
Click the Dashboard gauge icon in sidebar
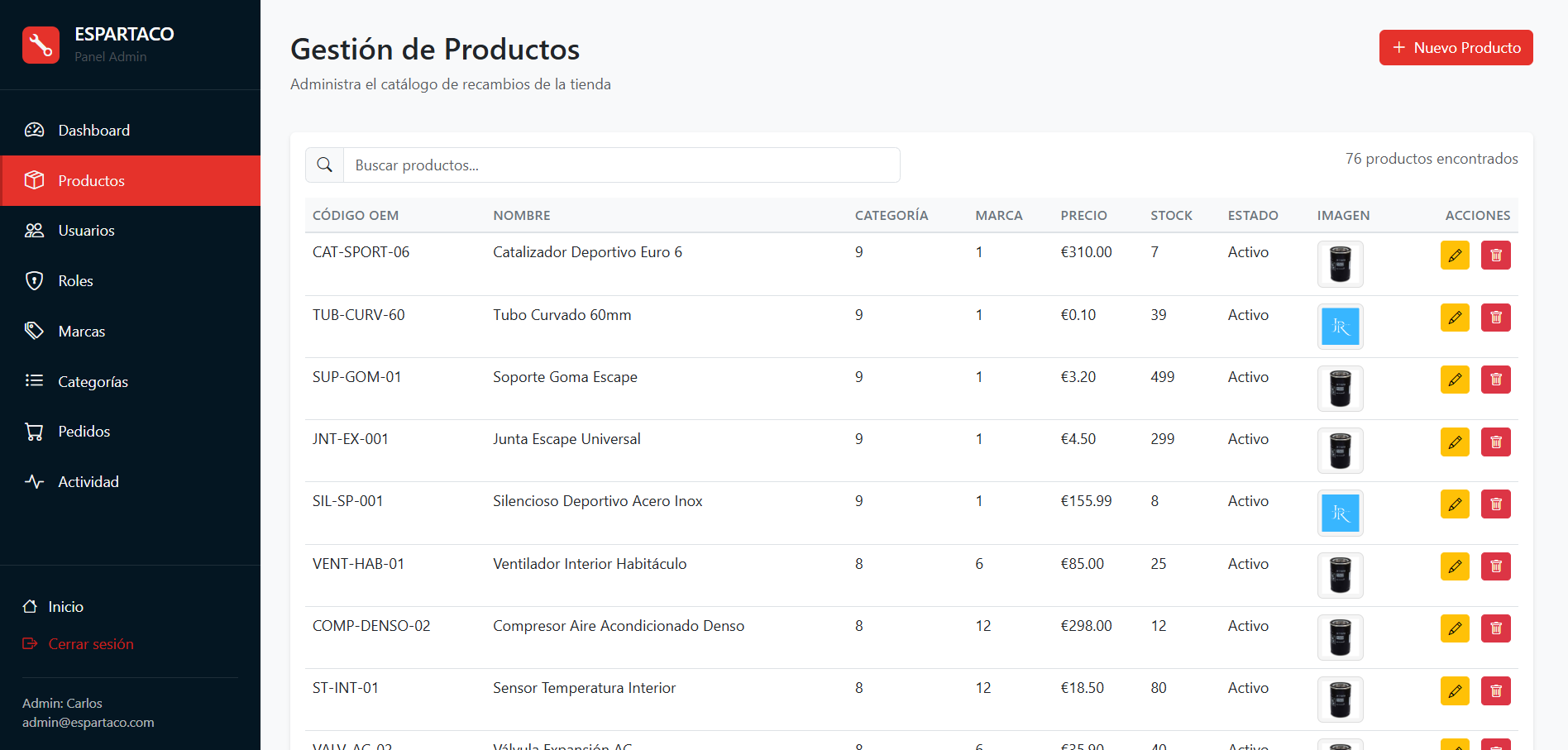pos(34,130)
